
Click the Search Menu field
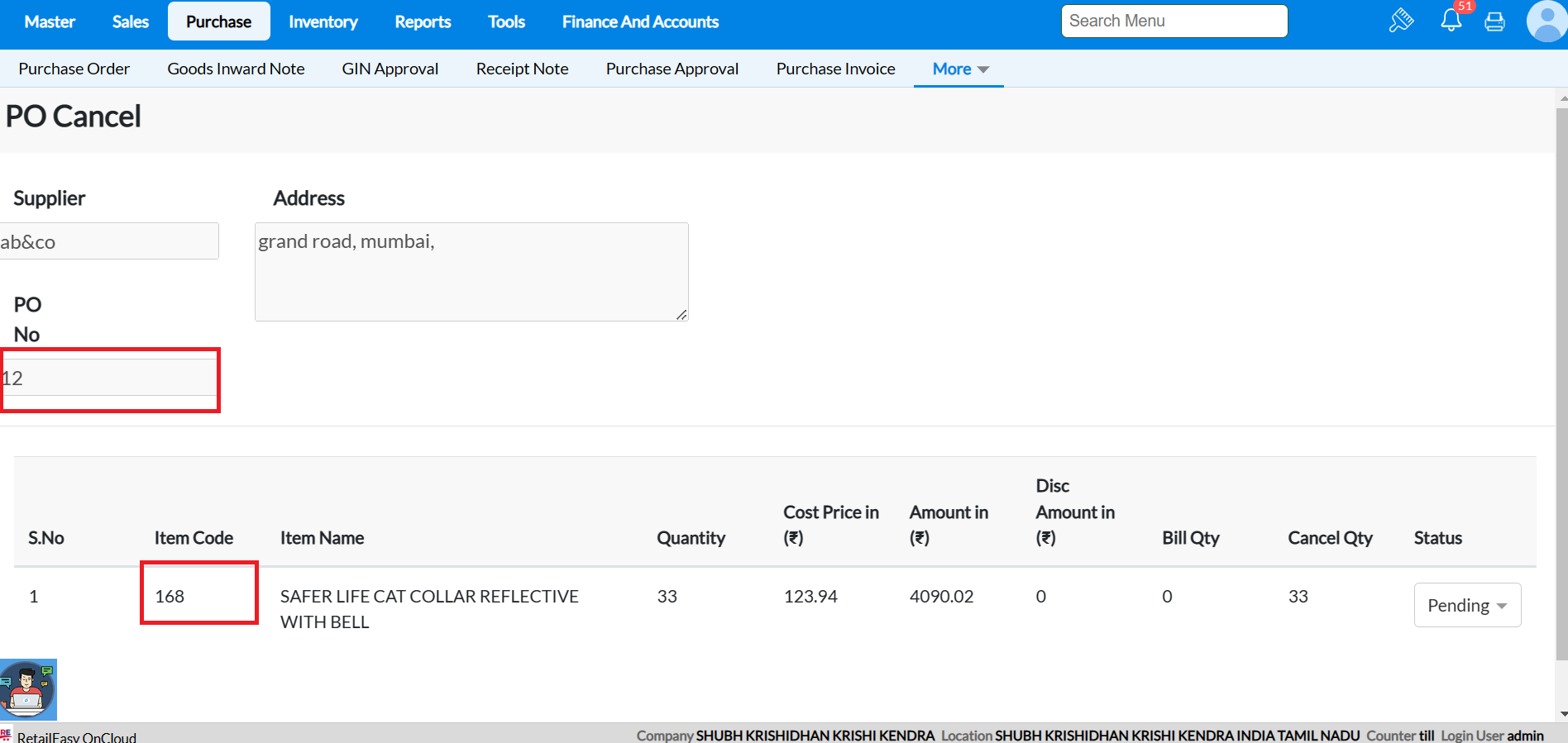click(1174, 21)
